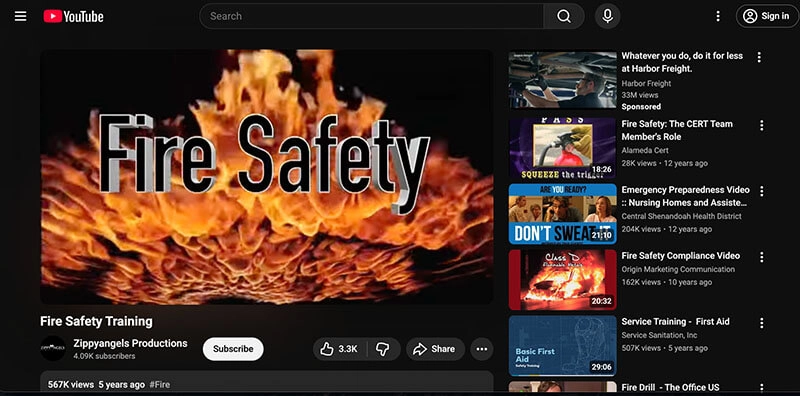Open title 'Service Training - First Aid'

tap(676, 321)
